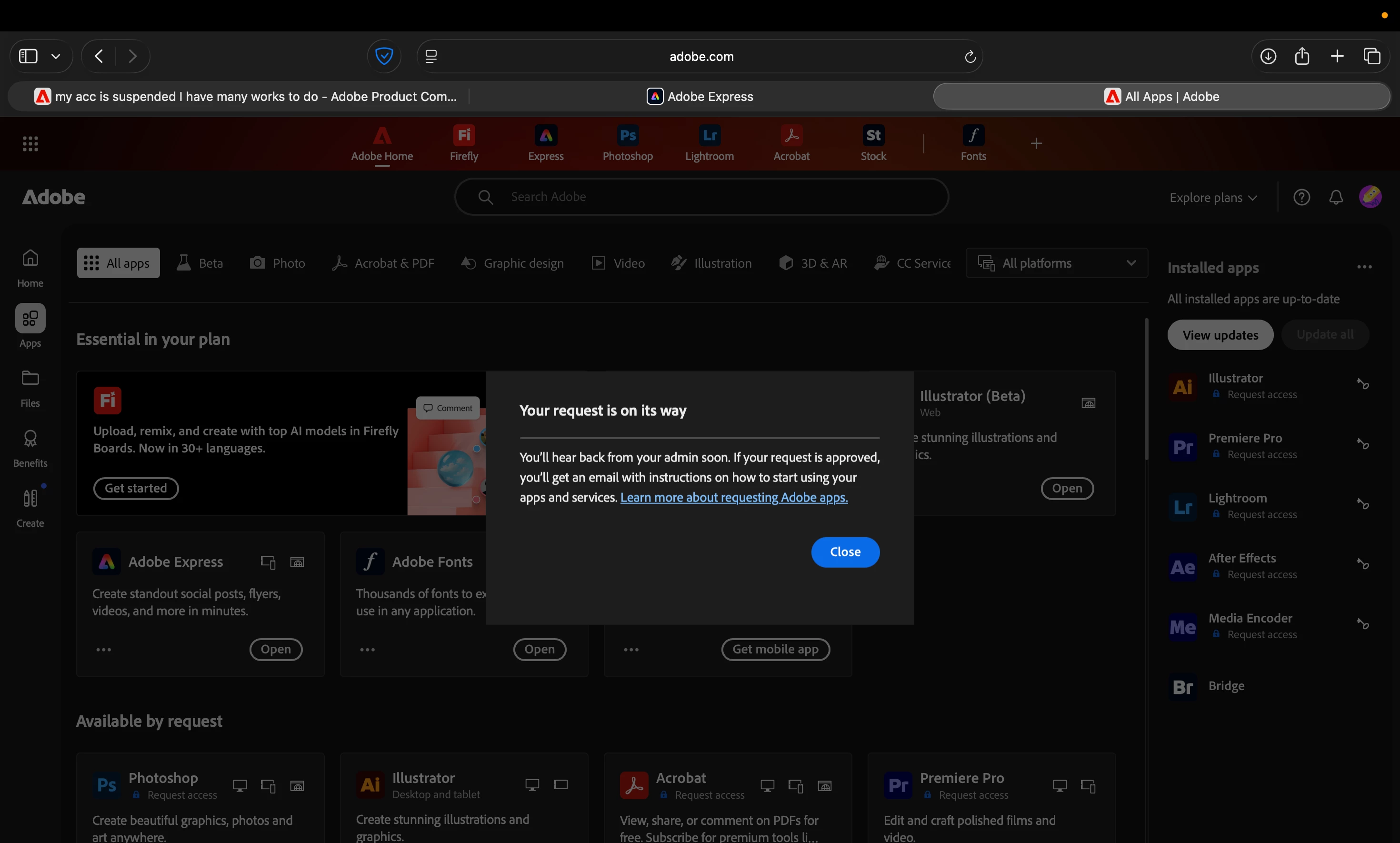Open the help question mark icon

1301,197
